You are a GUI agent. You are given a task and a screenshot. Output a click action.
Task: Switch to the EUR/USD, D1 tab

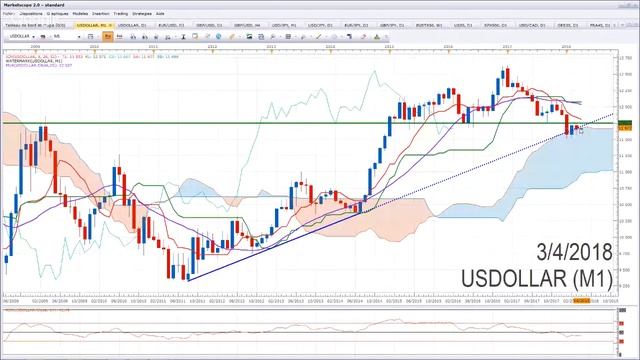171,25
